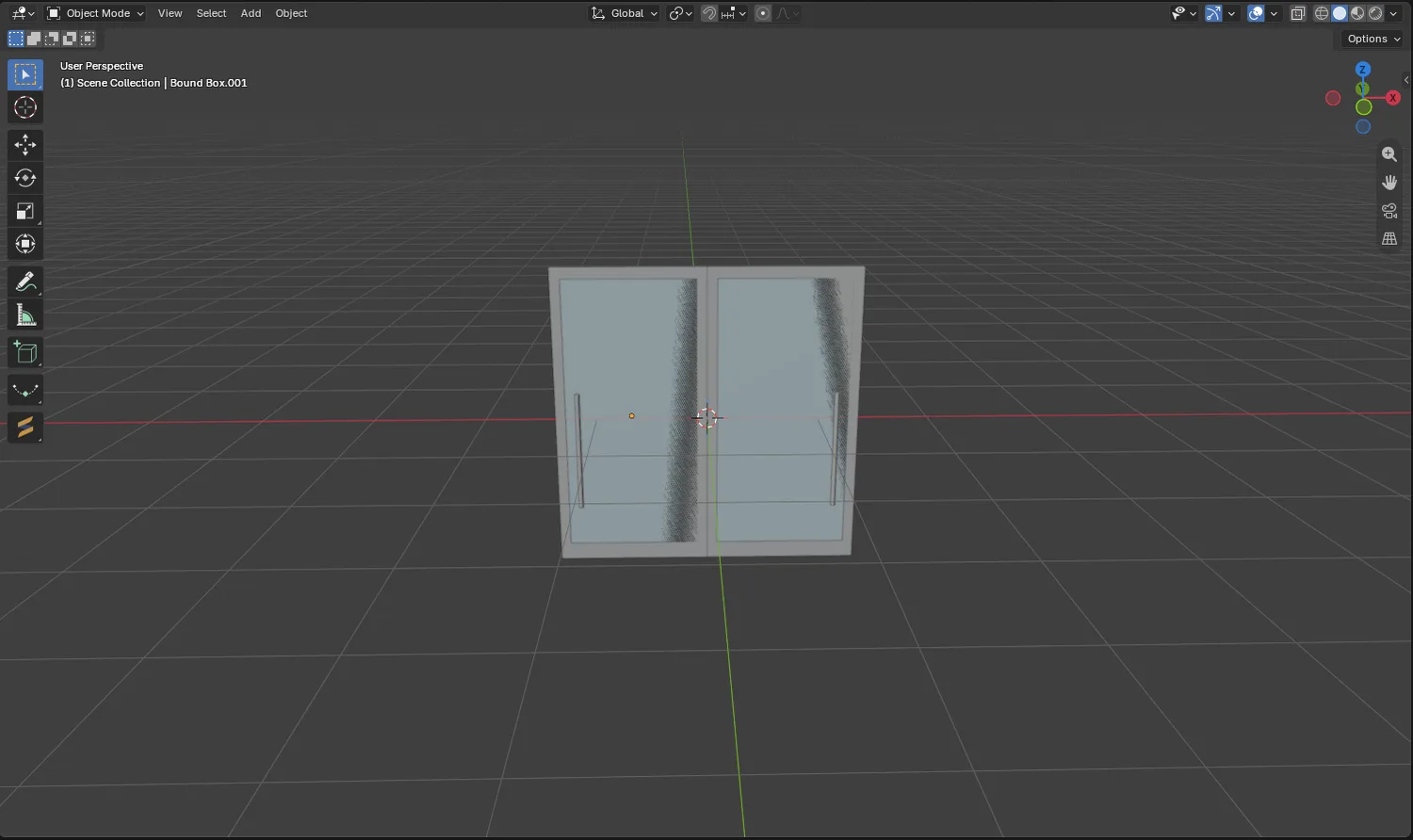Toggle viewport gizmos visibility

pyautogui.click(x=1213, y=13)
